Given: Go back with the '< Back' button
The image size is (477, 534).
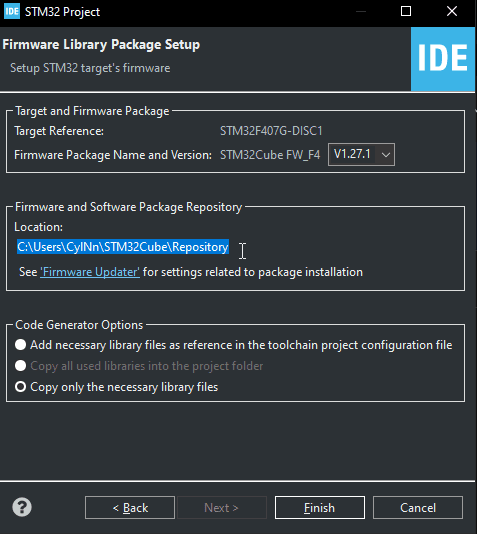Looking at the screenshot, I should (130, 507).
